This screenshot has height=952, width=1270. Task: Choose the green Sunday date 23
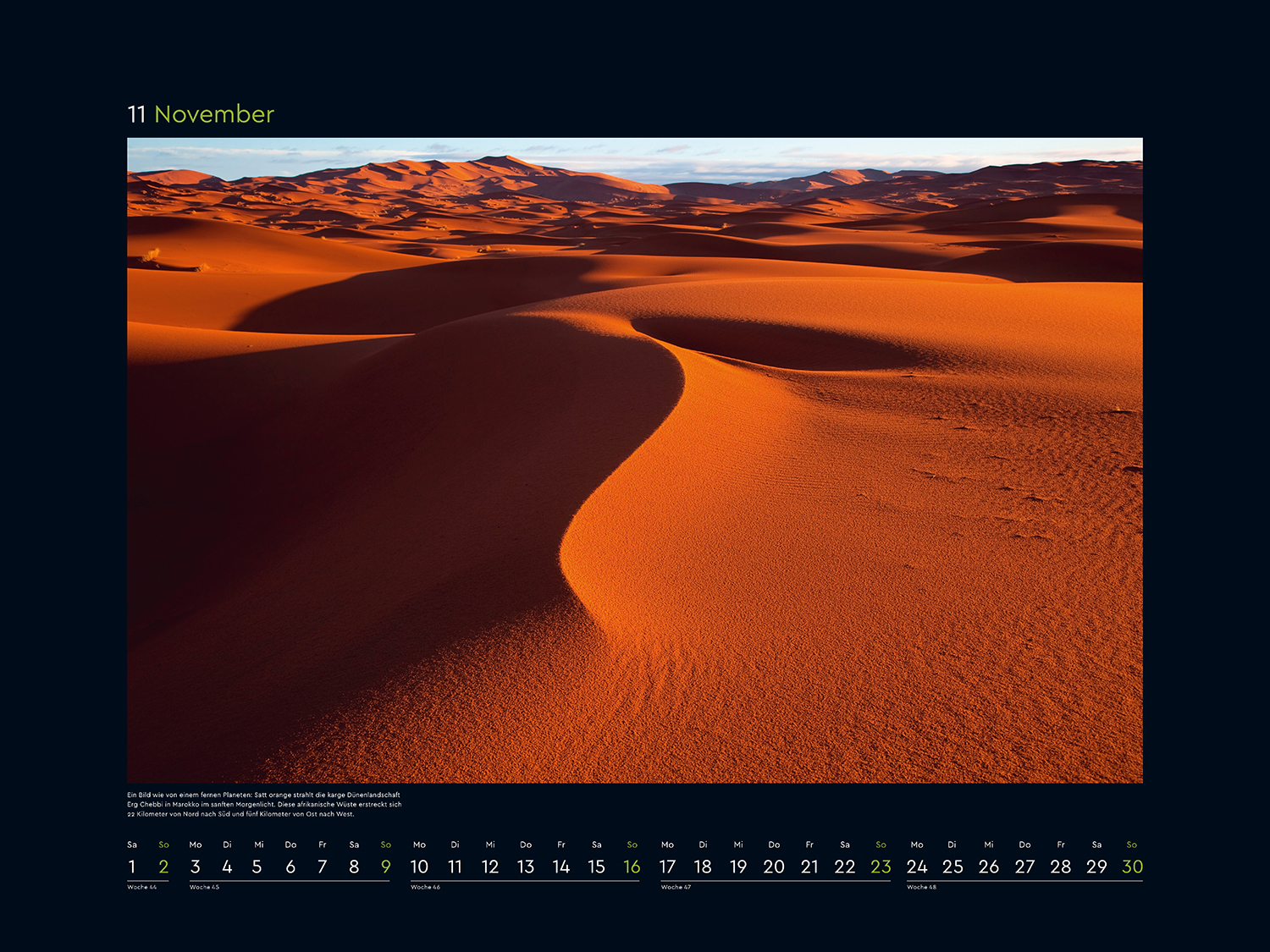[881, 867]
